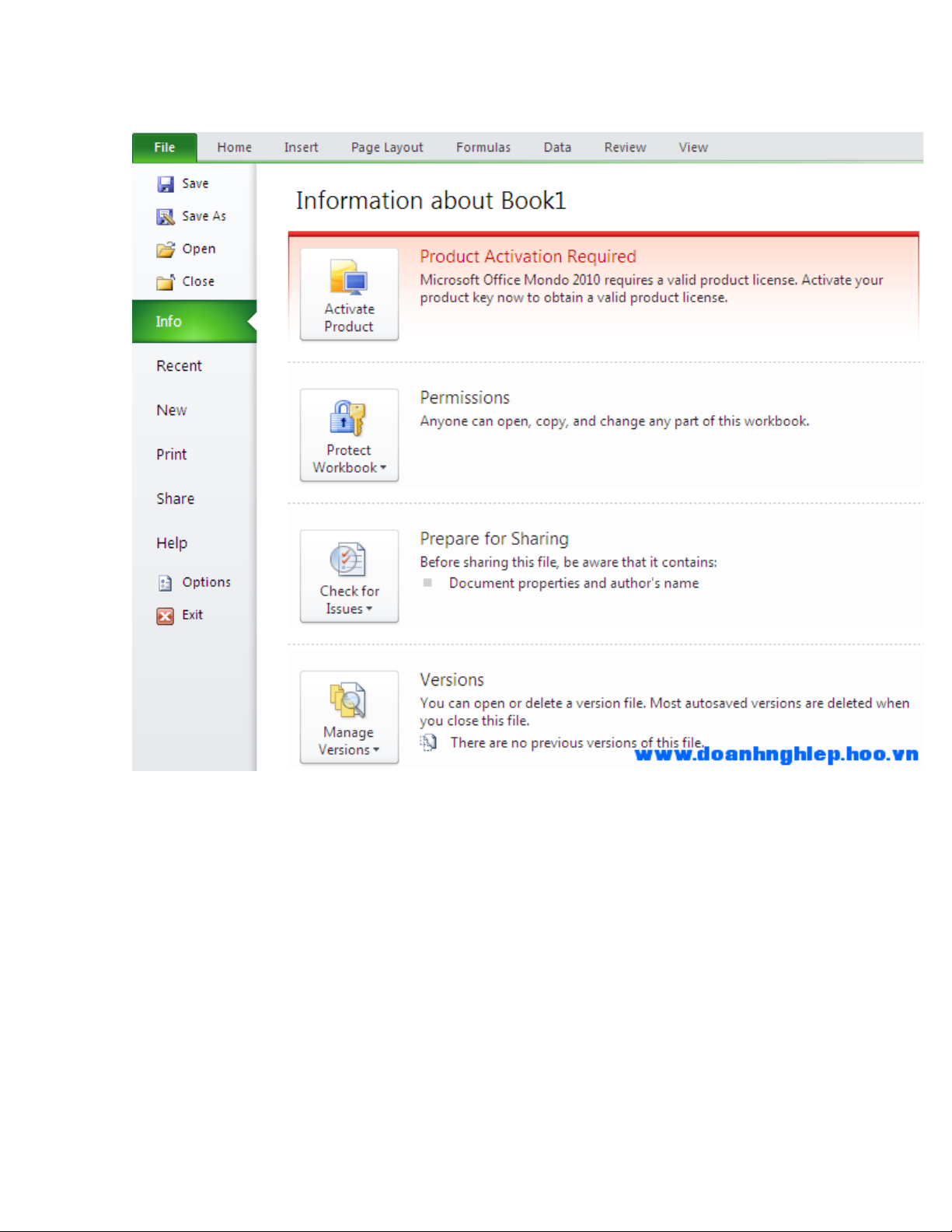Click the Protect Workbook lock and key icon
Screen dimensions: 952x1232
point(348,418)
